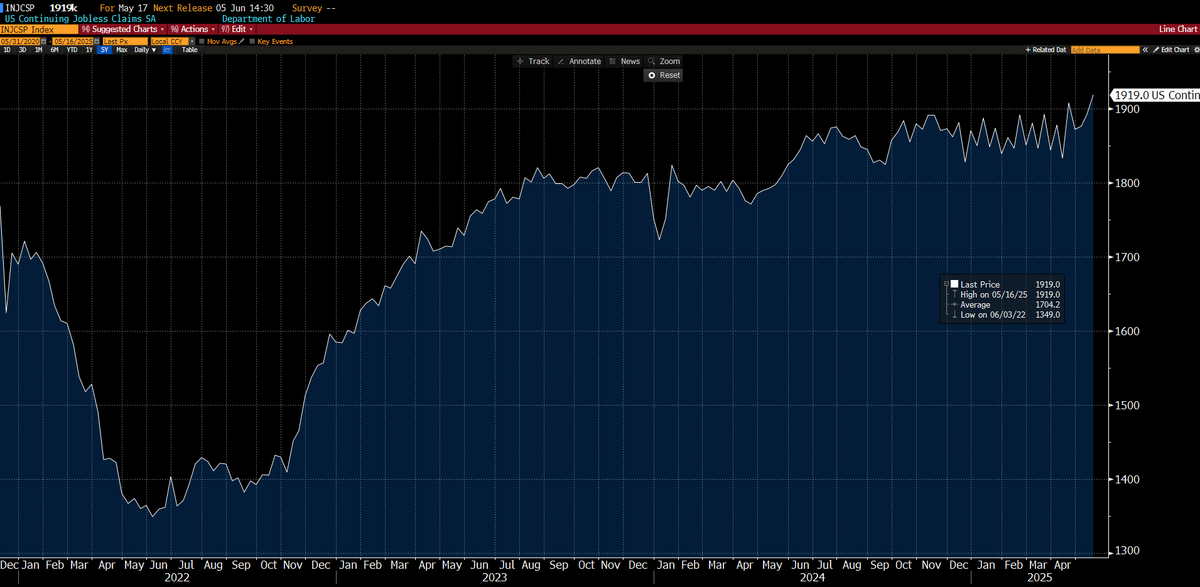
Task: Collapse panel with double chevron icon
Action: pos(1145,50)
